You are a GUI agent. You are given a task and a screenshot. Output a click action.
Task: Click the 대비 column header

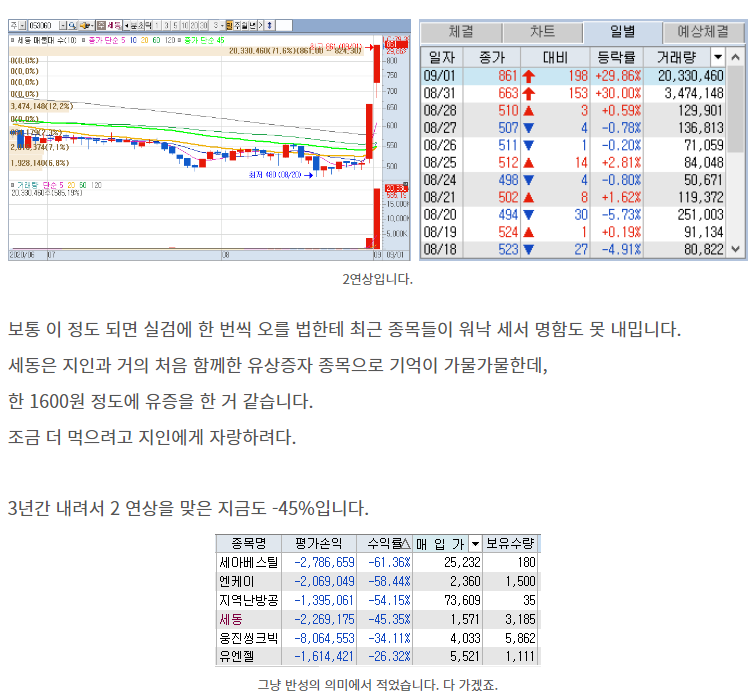click(555, 58)
